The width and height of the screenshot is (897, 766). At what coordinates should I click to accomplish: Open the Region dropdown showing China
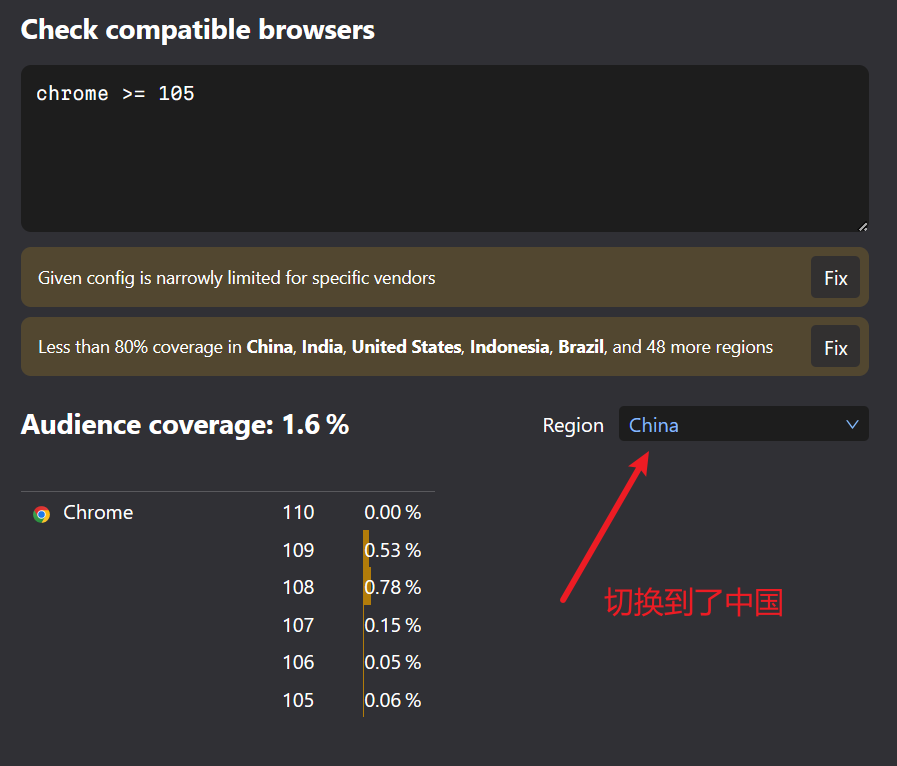pos(742,424)
